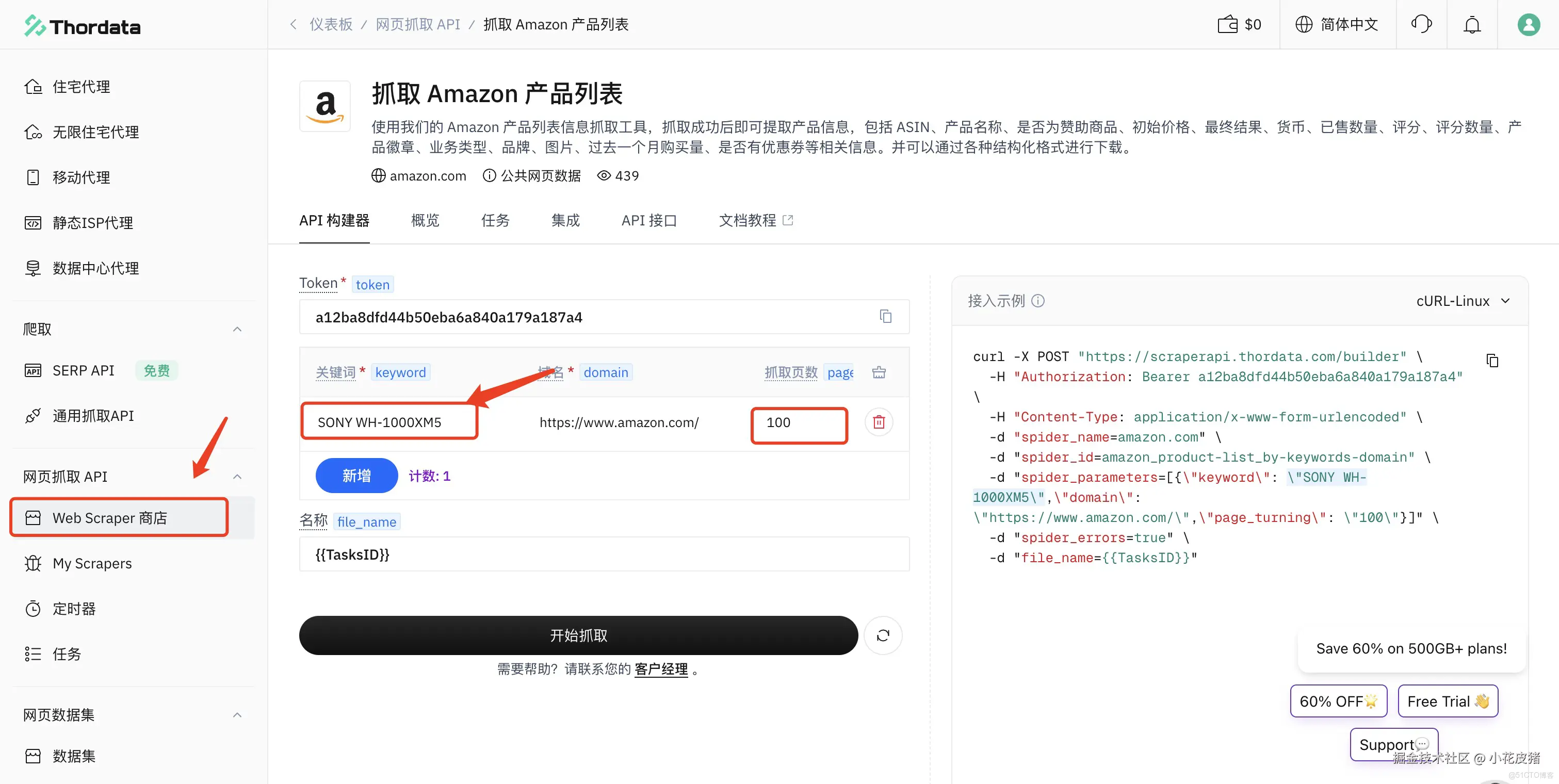Collapse the 网页抓取 API sidebar section
The height and width of the screenshot is (784, 1559).
pyautogui.click(x=237, y=477)
